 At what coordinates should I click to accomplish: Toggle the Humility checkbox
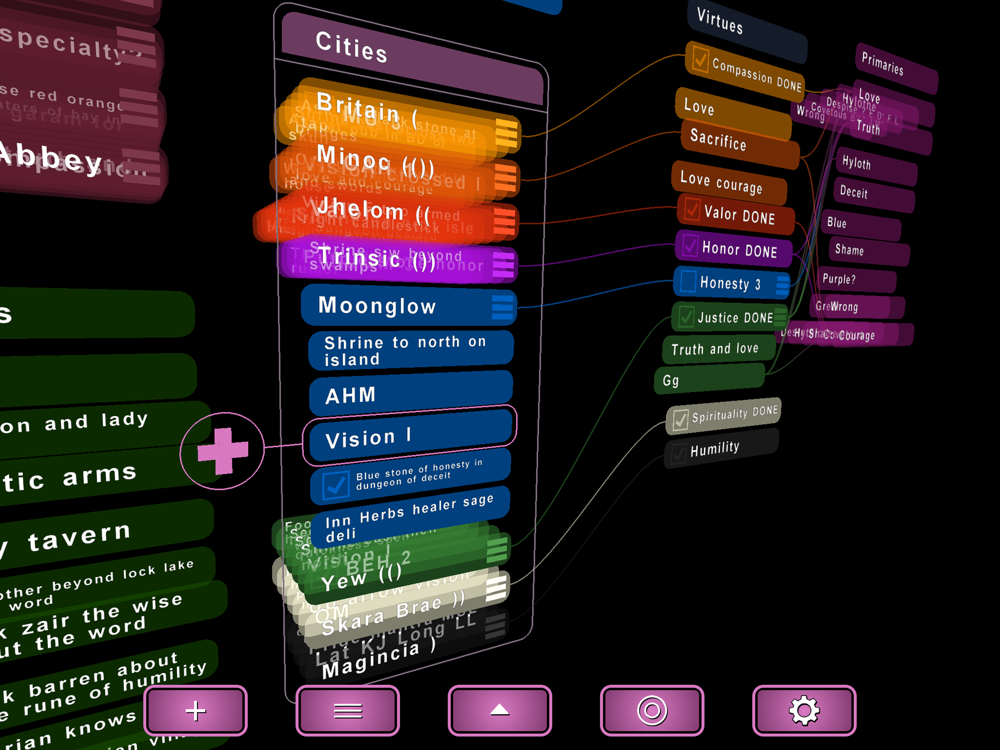(677, 453)
